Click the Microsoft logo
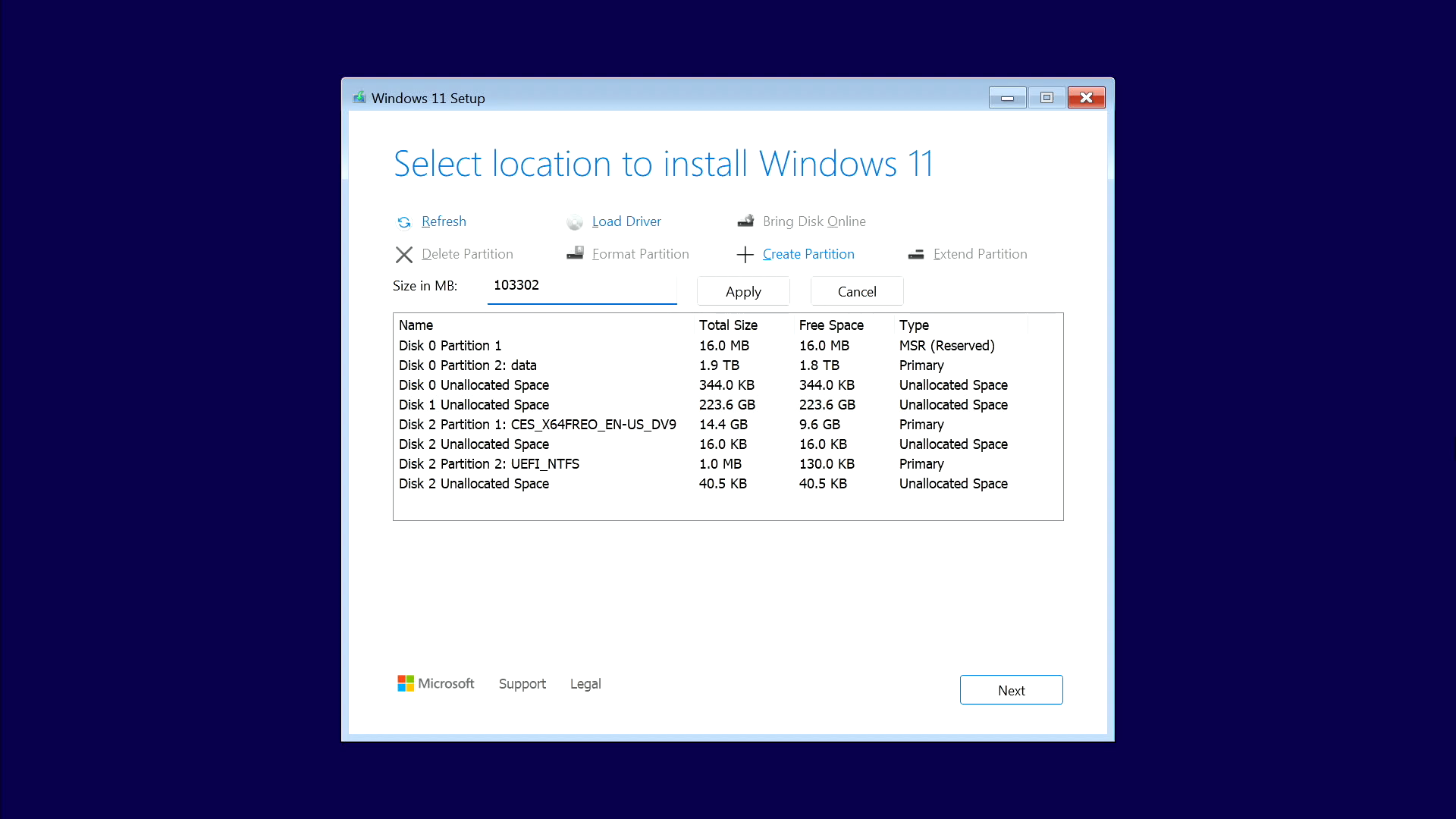This screenshot has height=819, width=1456. (436, 683)
